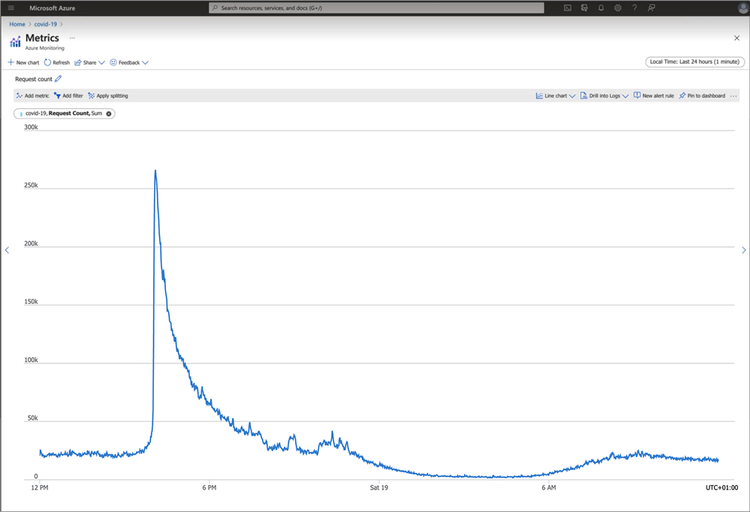Click the 250k y-axis label
The height and width of the screenshot is (512, 750).
[31, 185]
